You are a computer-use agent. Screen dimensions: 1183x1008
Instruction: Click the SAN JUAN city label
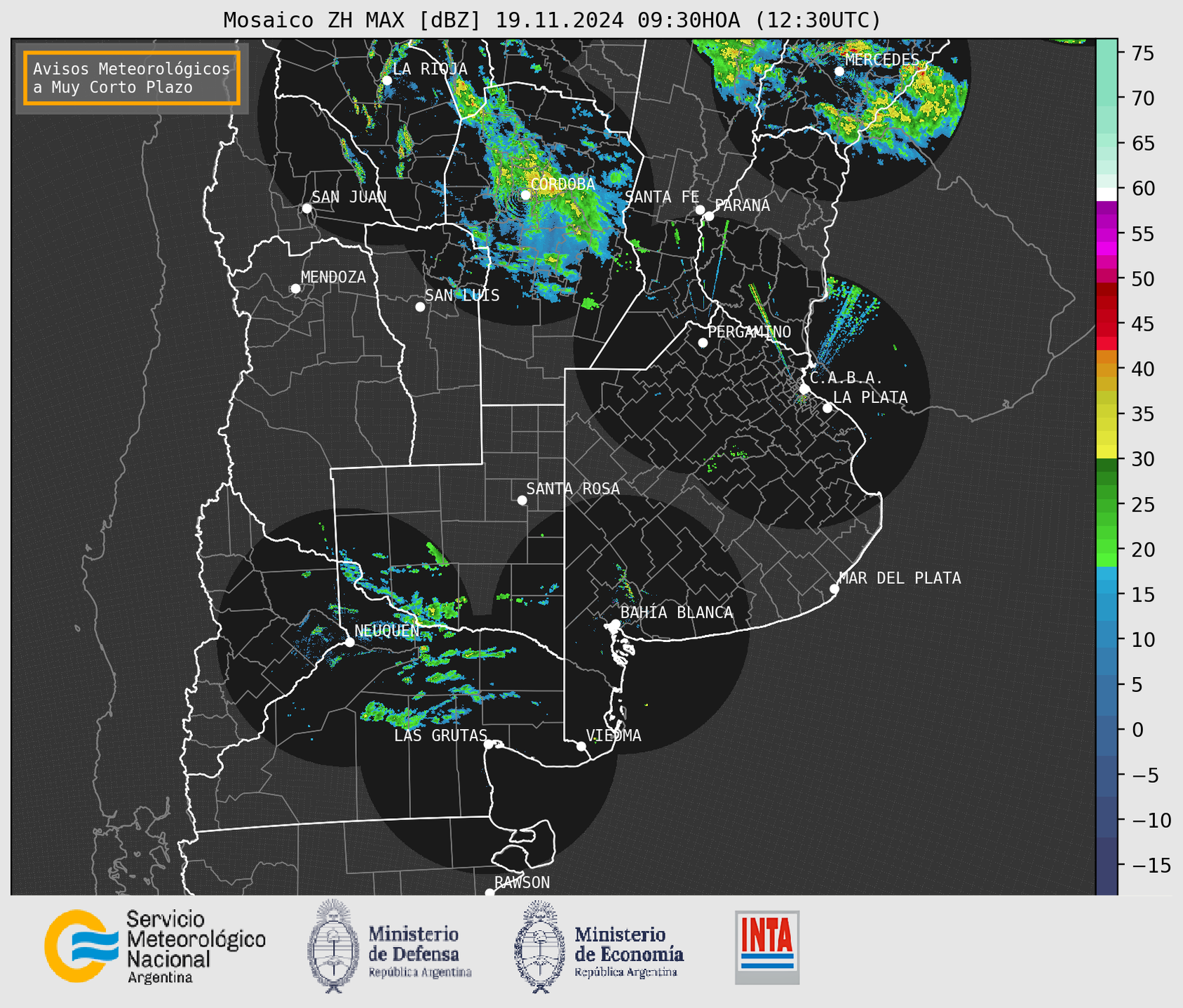[x=349, y=197]
